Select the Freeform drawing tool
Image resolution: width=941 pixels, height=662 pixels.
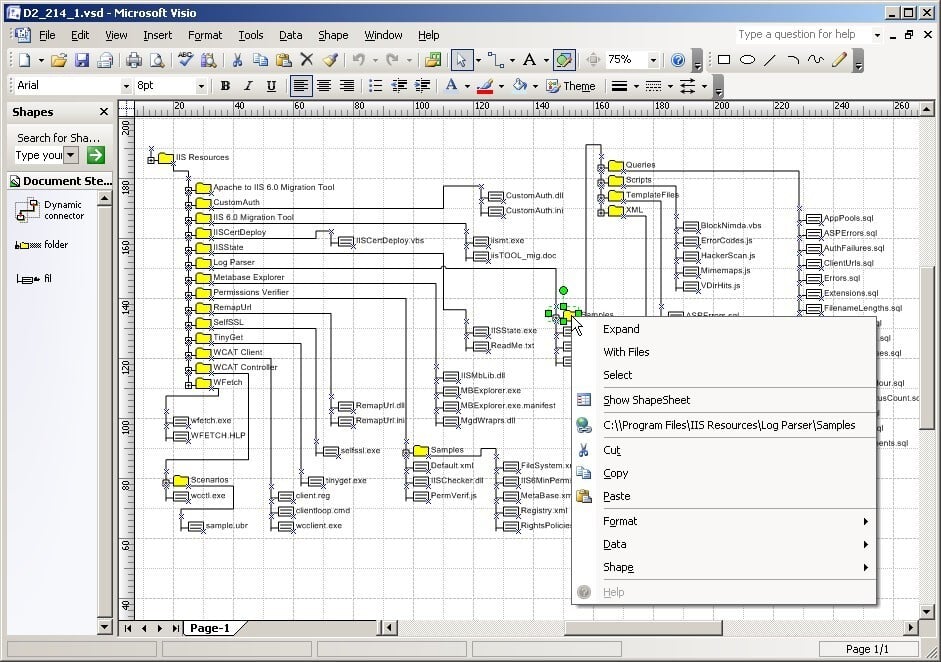click(816, 60)
